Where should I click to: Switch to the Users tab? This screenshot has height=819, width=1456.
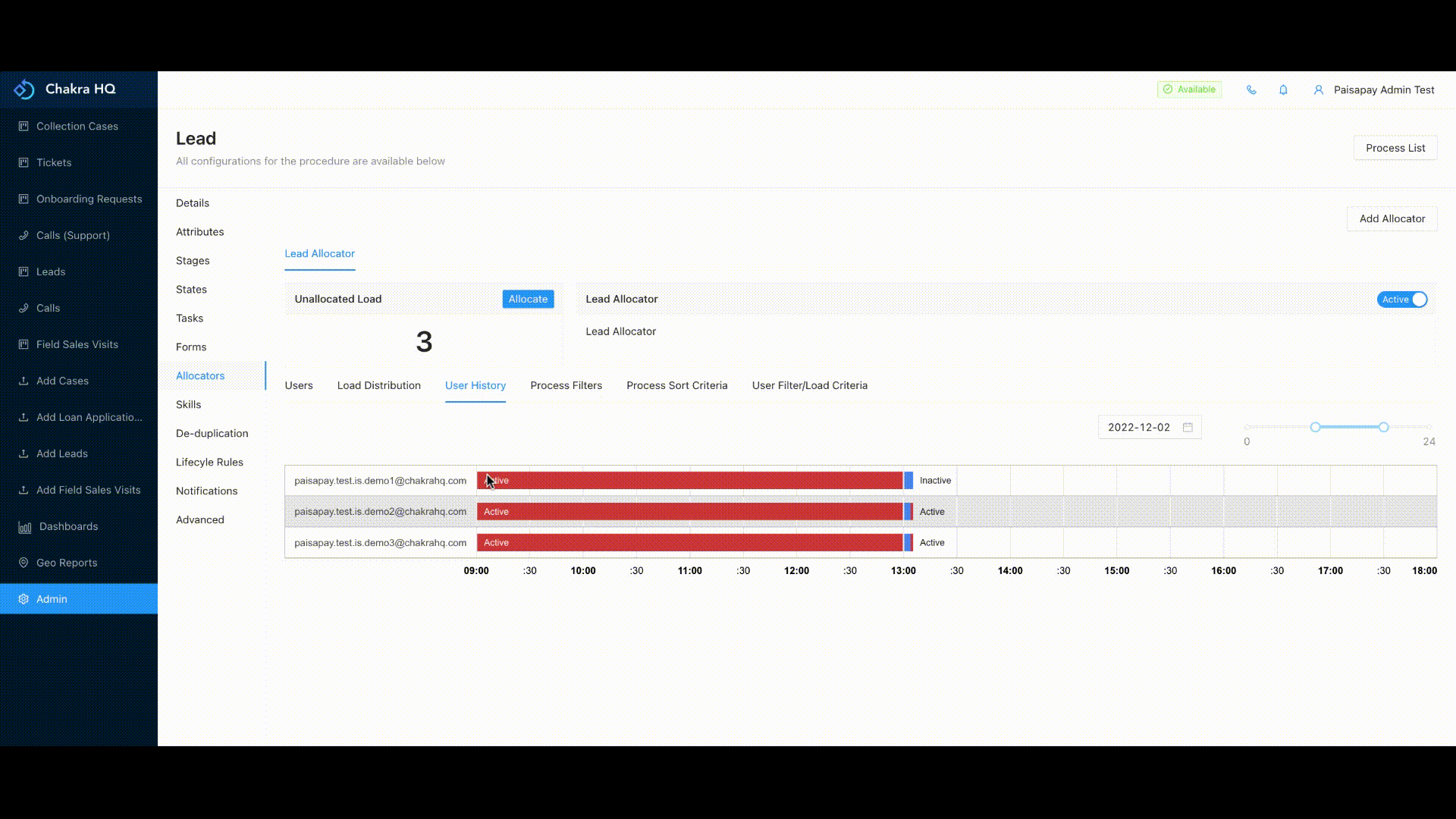(x=298, y=385)
